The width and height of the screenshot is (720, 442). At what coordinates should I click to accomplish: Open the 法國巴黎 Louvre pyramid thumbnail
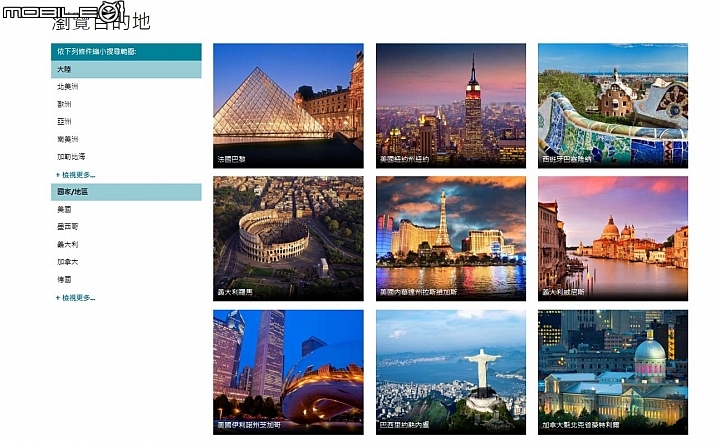[288, 106]
